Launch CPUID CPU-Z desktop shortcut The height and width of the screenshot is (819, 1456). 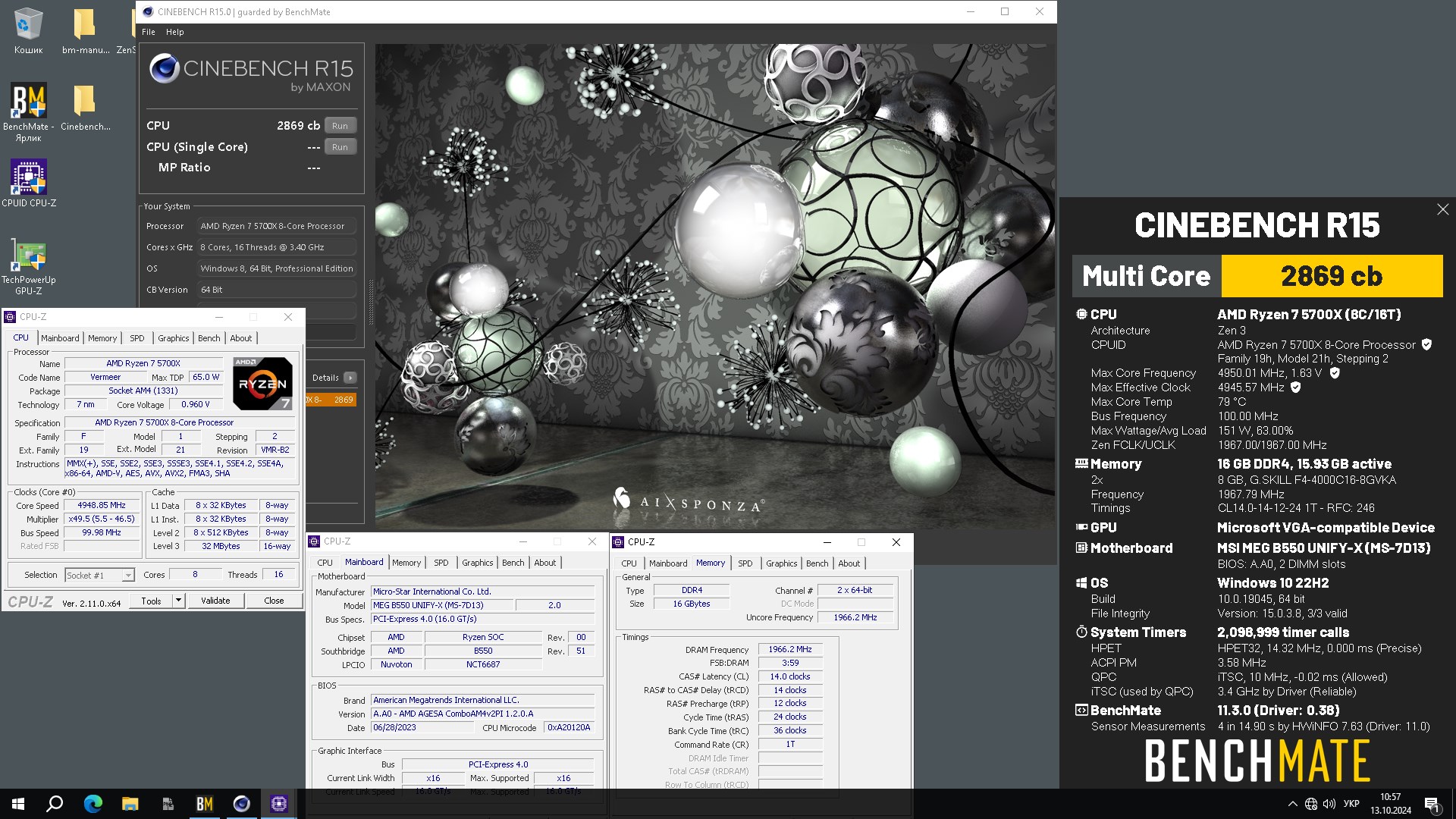pyautogui.click(x=28, y=183)
